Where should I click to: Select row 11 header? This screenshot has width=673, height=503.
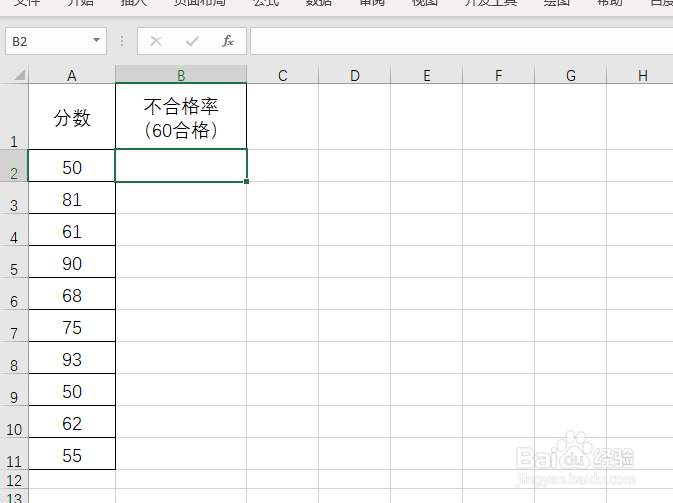point(14,453)
